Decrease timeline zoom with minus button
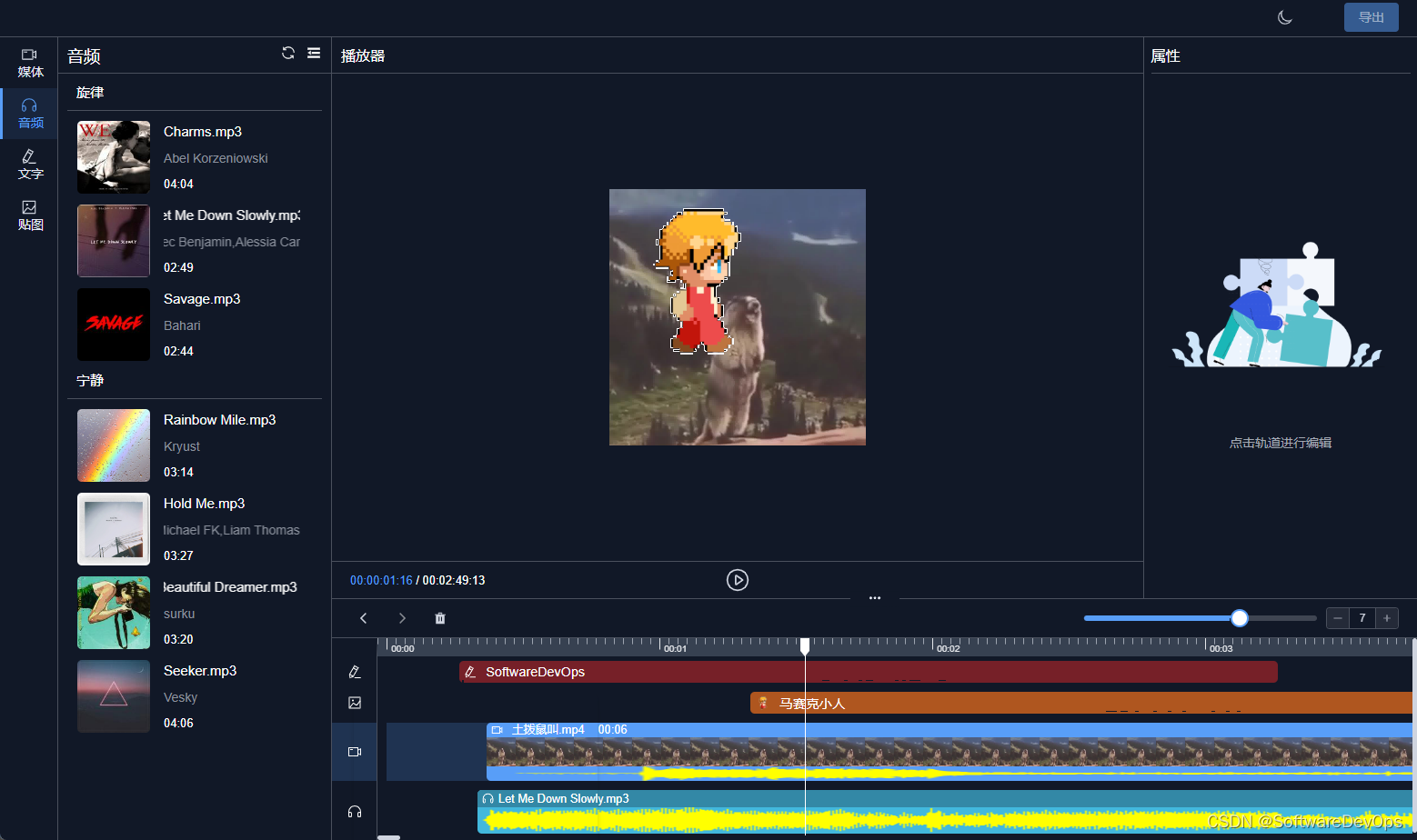Image resolution: width=1417 pixels, height=840 pixels. [1338, 618]
